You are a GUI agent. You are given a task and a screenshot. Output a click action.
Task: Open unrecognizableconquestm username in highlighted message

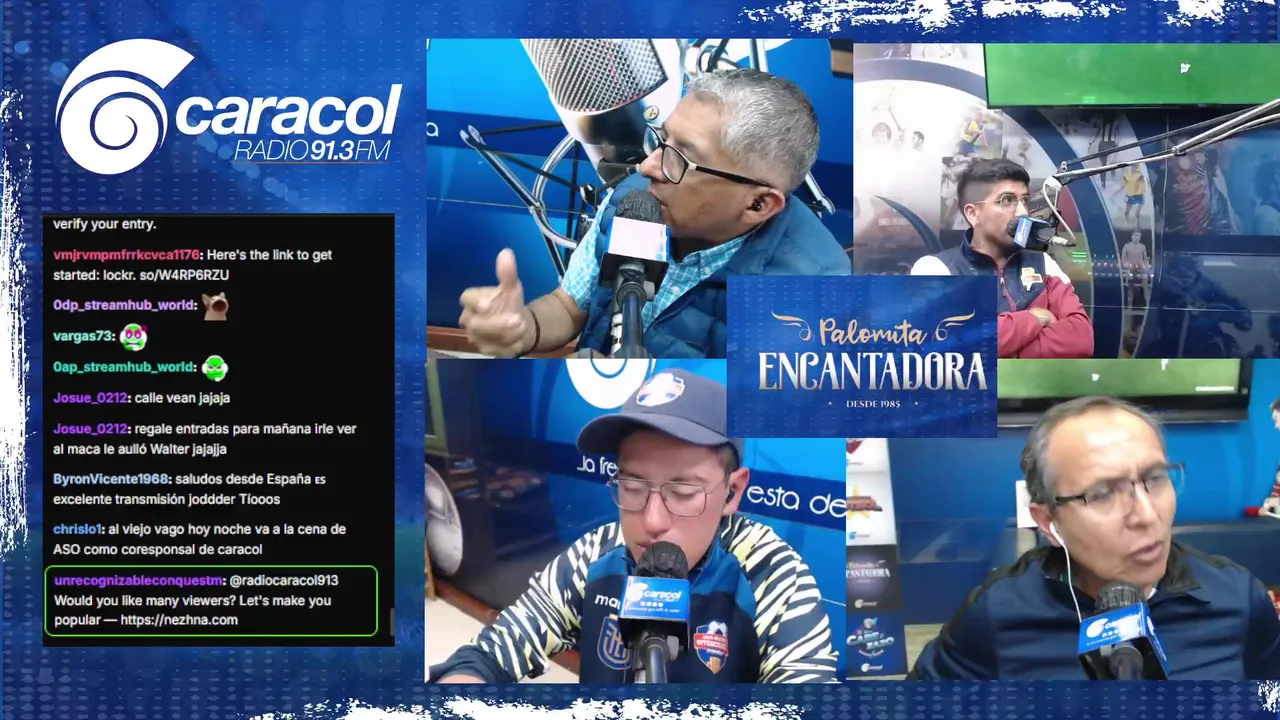(139, 581)
